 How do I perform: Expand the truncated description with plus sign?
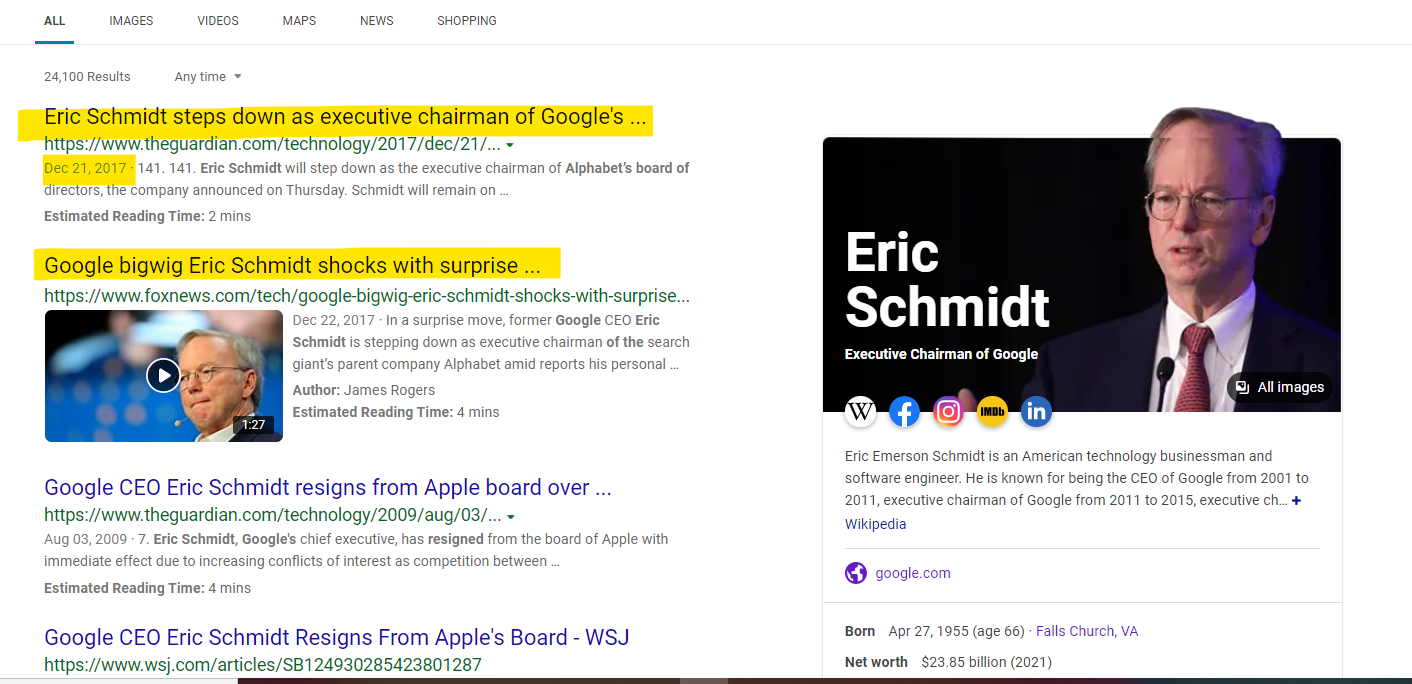point(1296,500)
